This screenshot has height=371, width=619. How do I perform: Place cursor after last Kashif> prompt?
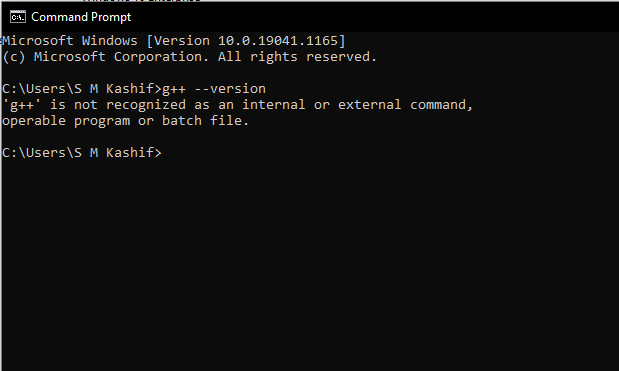tap(165, 153)
